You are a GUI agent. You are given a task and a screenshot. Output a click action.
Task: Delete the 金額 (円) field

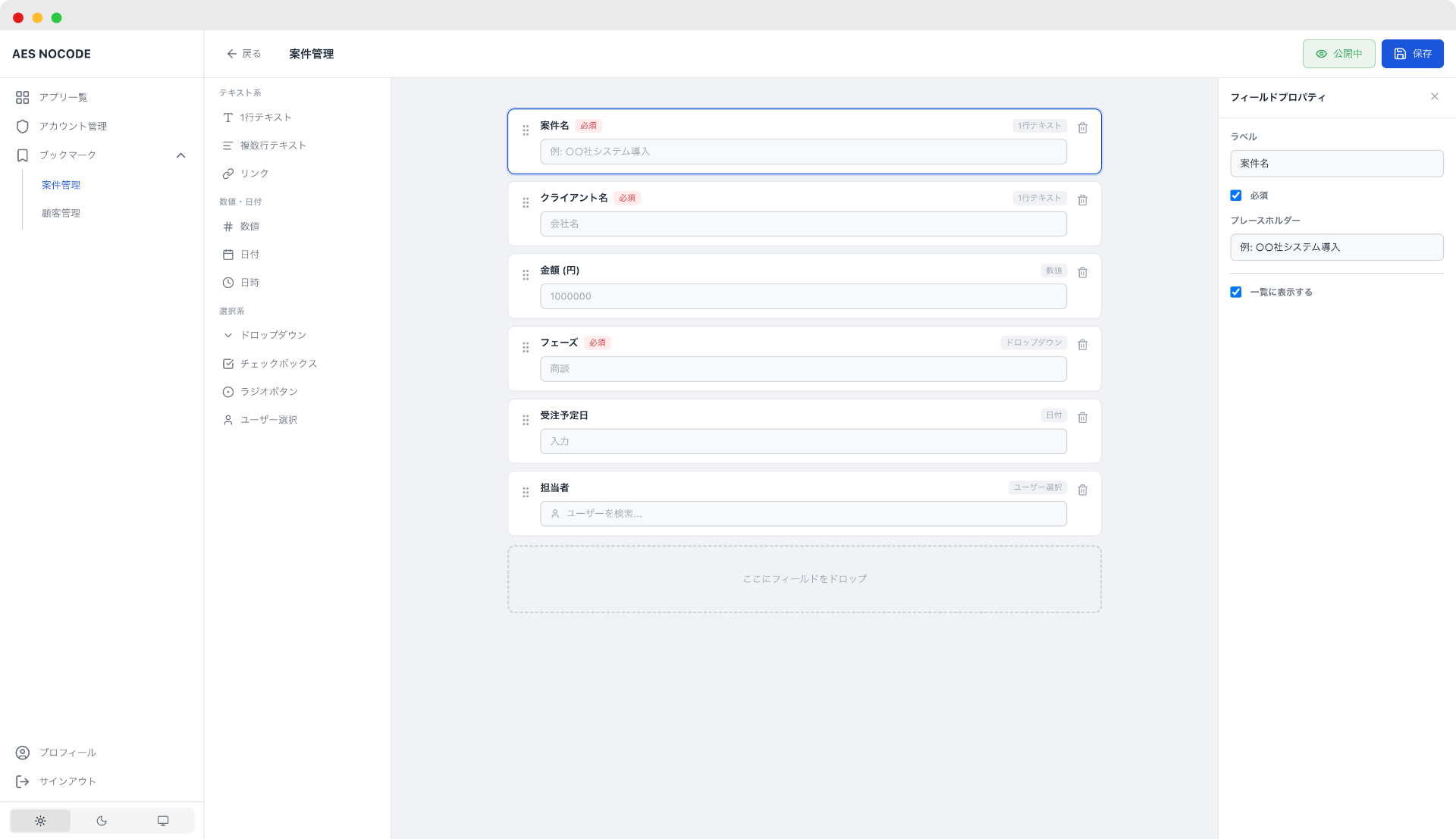(x=1082, y=273)
